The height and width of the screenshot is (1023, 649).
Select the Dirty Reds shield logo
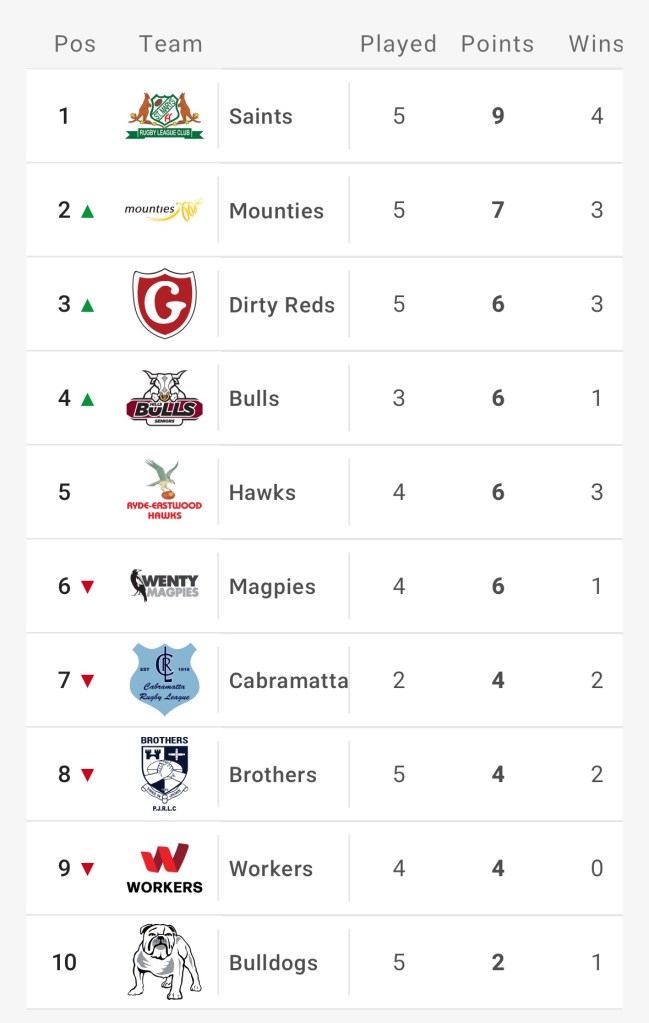(x=165, y=304)
